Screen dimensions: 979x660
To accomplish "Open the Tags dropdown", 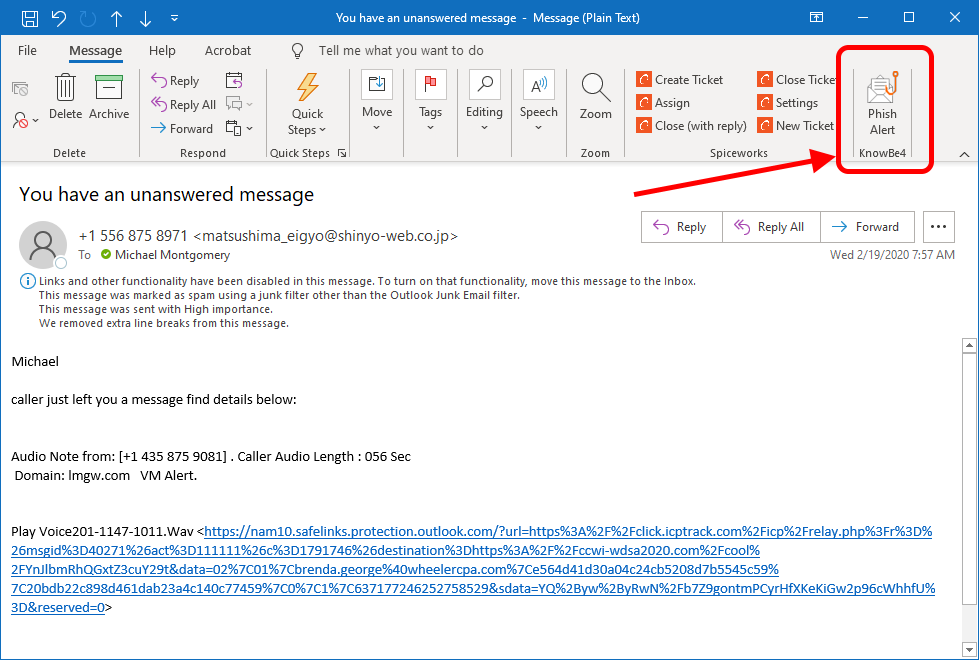I will click(x=430, y=102).
